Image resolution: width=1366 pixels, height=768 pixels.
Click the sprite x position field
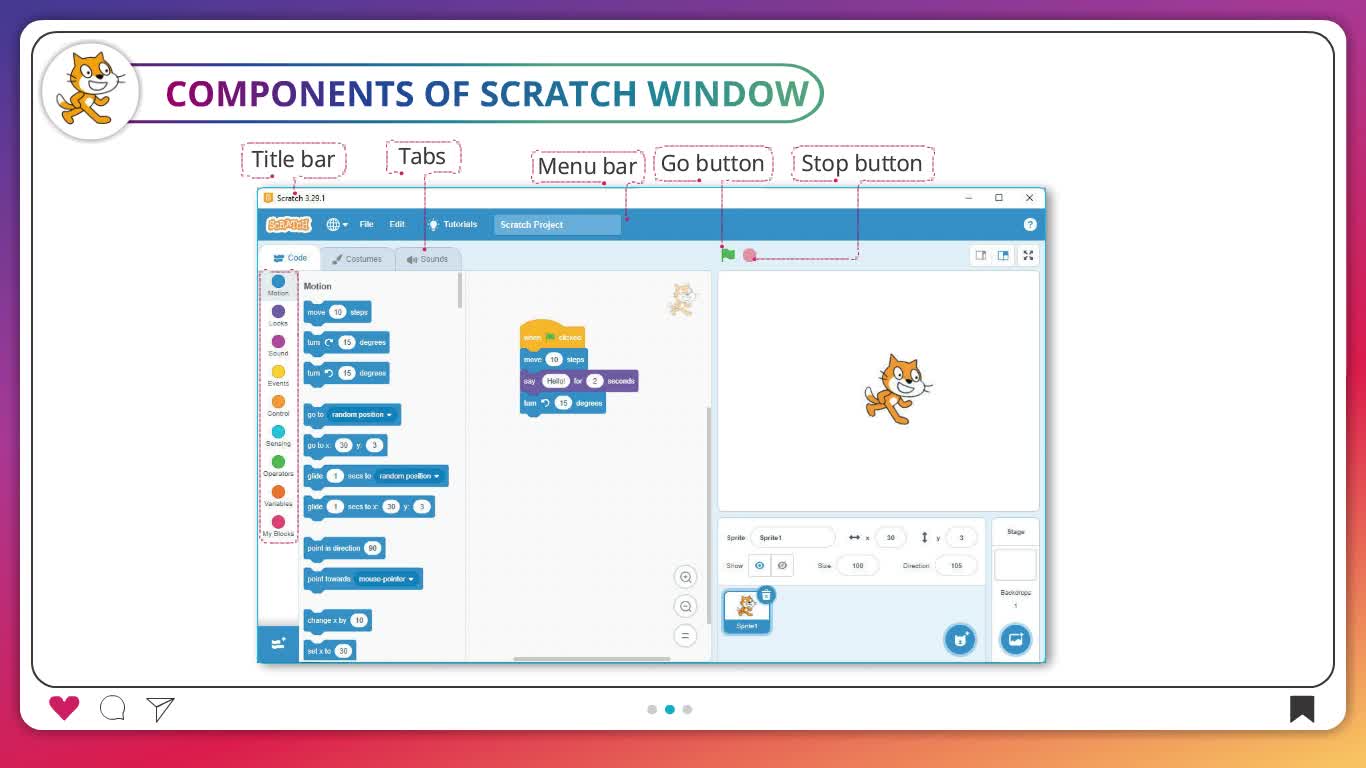(x=890, y=538)
